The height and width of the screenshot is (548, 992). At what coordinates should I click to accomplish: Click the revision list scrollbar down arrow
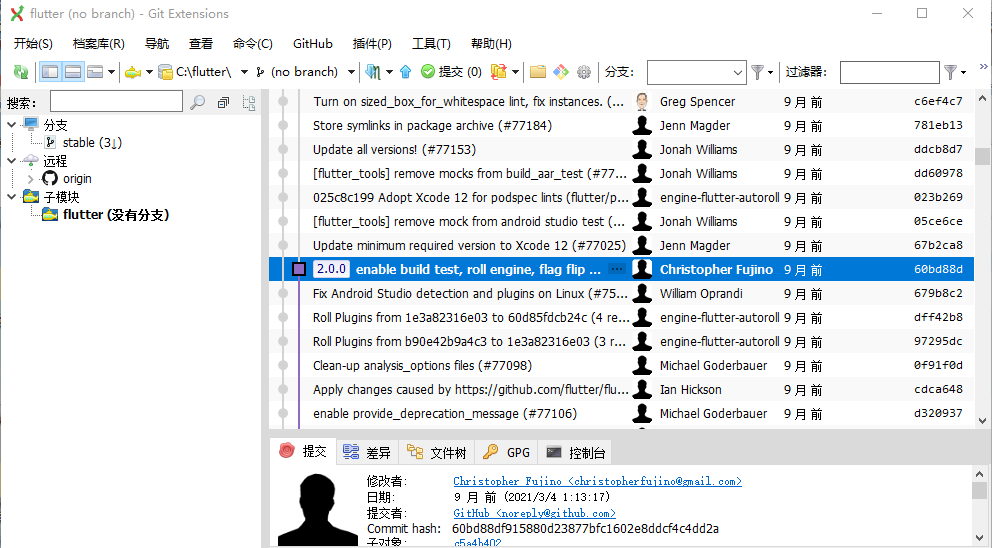pos(982,421)
